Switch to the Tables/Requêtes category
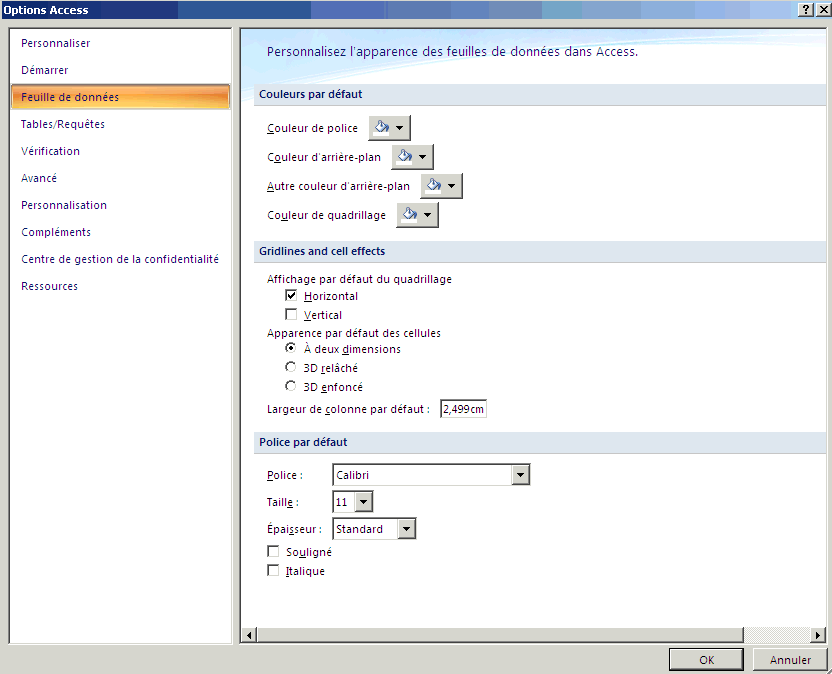832x674 pixels. point(63,124)
